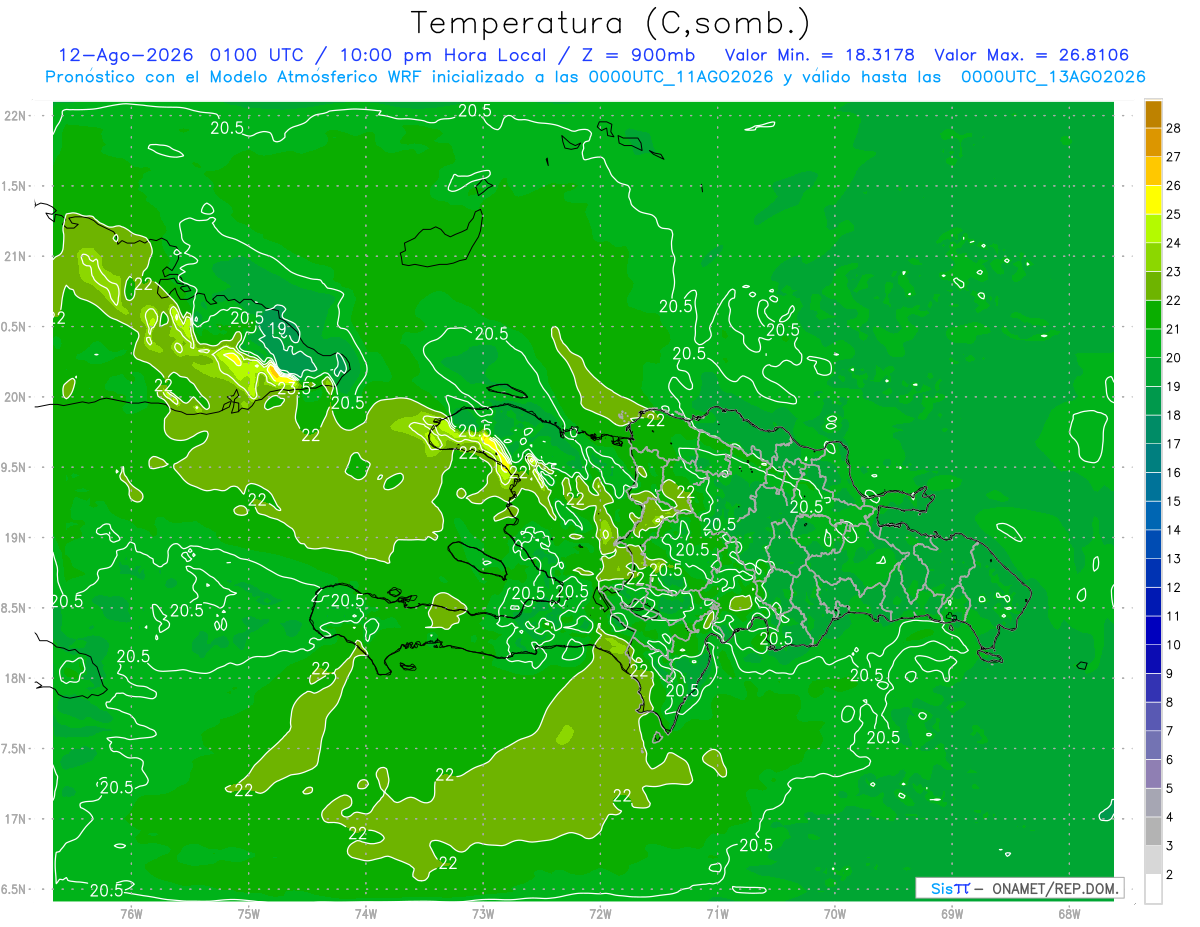Viewport: 1200px width, 927px height.
Task: Select the '12-Ago-2026' date text
Action: pyautogui.click(x=124, y=55)
